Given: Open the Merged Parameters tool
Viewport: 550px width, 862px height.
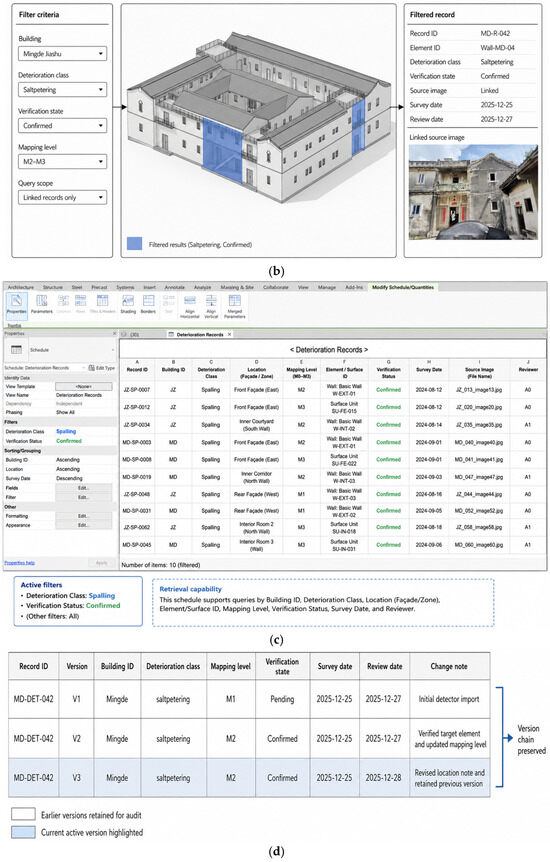Looking at the screenshot, I should (235, 306).
